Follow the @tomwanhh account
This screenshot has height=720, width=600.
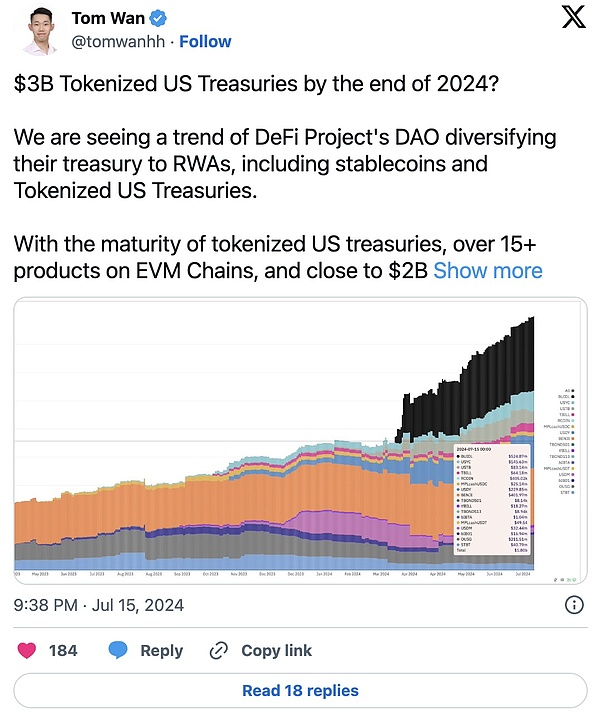(205, 42)
